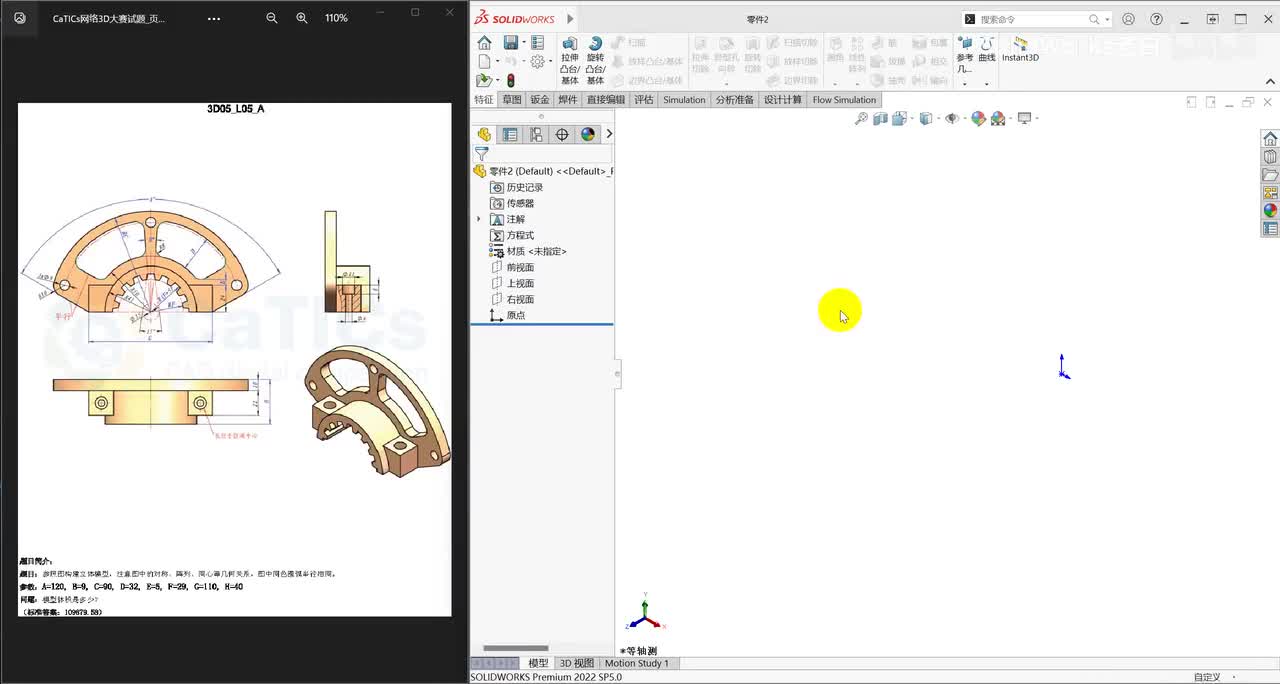Image resolution: width=1280 pixels, height=684 pixels.
Task: Open PropertyManager tab
Action: 510,134
